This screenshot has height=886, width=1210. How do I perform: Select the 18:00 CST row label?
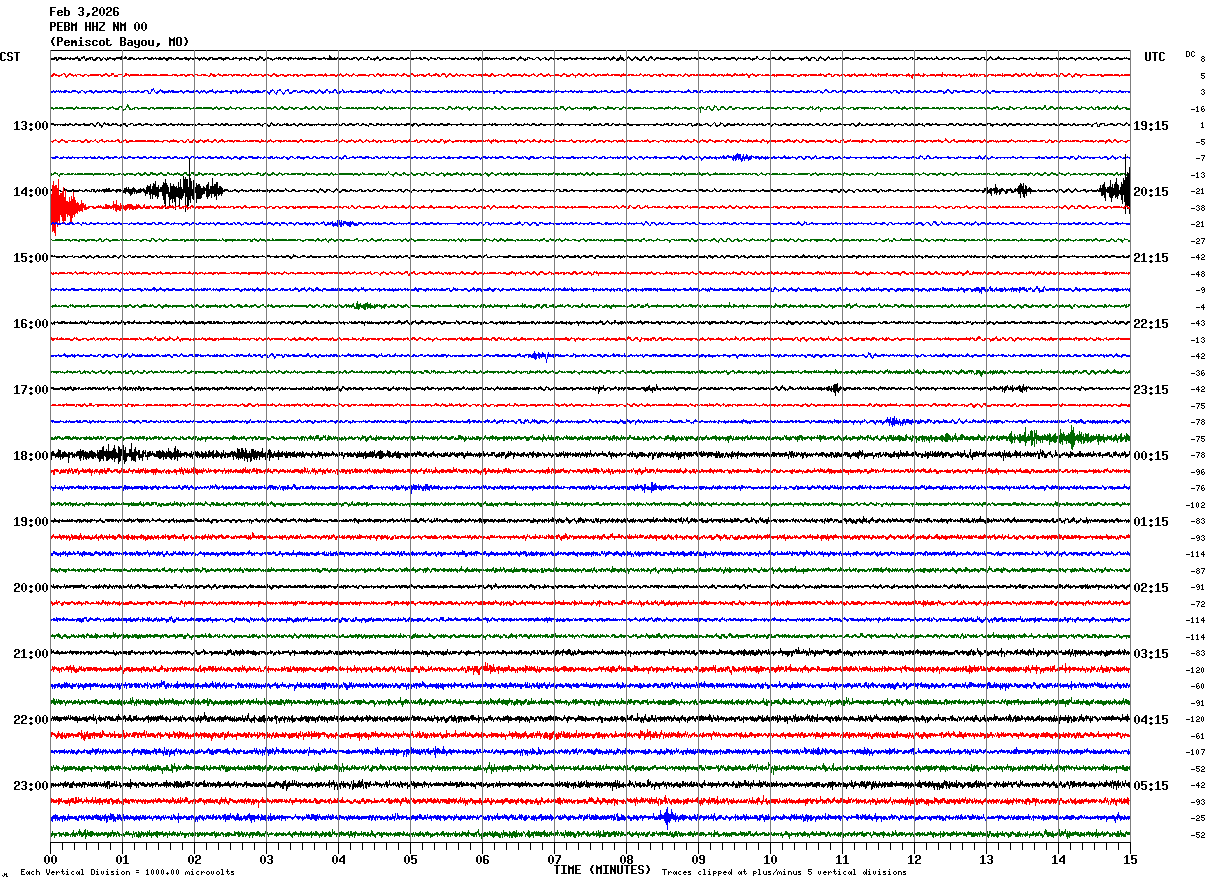(x=30, y=456)
